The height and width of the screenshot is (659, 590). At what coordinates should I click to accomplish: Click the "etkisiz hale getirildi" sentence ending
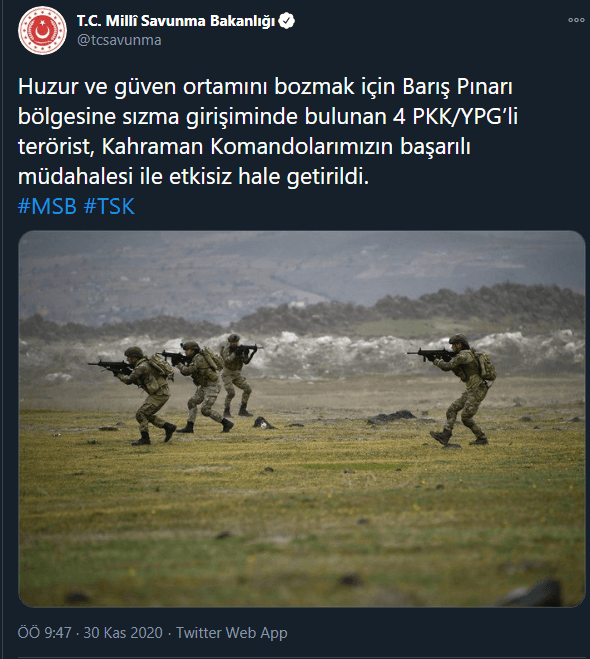(269, 176)
